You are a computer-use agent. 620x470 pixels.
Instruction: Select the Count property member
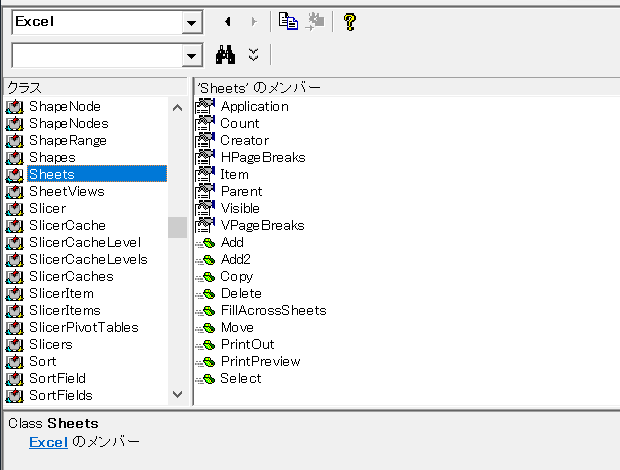point(240,123)
